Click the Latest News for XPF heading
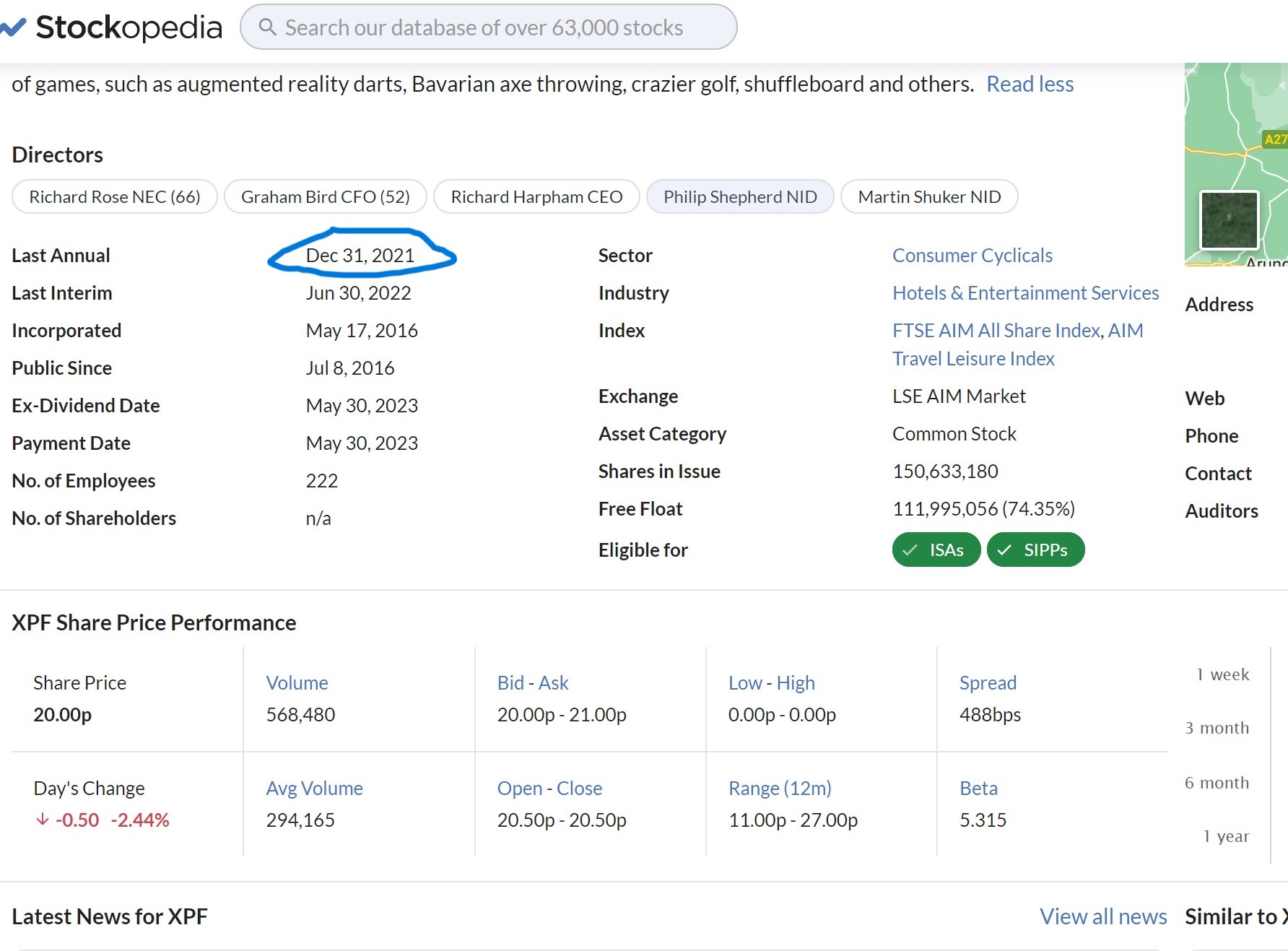1288x951 pixels. (110, 916)
